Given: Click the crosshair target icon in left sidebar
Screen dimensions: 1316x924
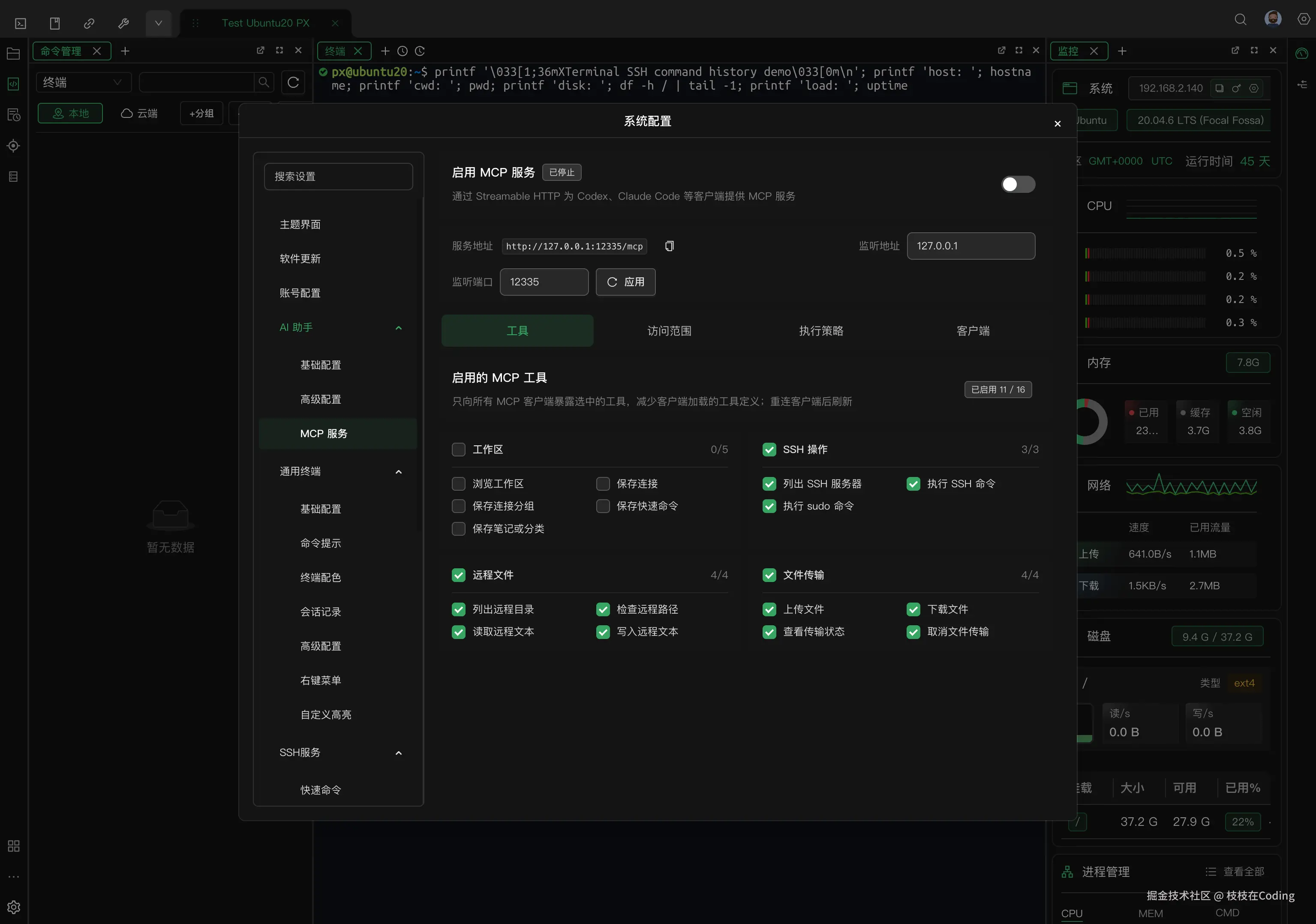Looking at the screenshot, I should (x=14, y=146).
